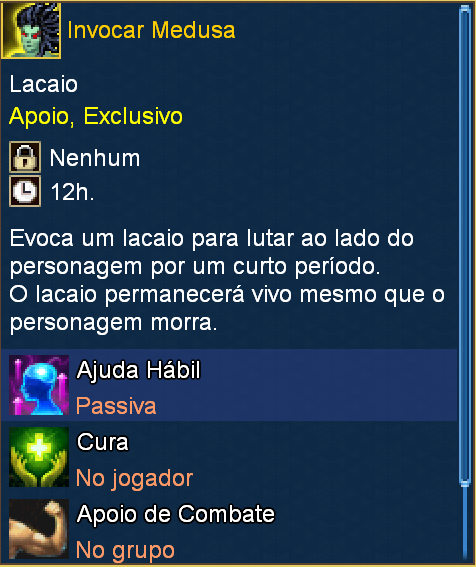Click the minion description paragraph
The width and height of the screenshot is (476, 567).
227,280
